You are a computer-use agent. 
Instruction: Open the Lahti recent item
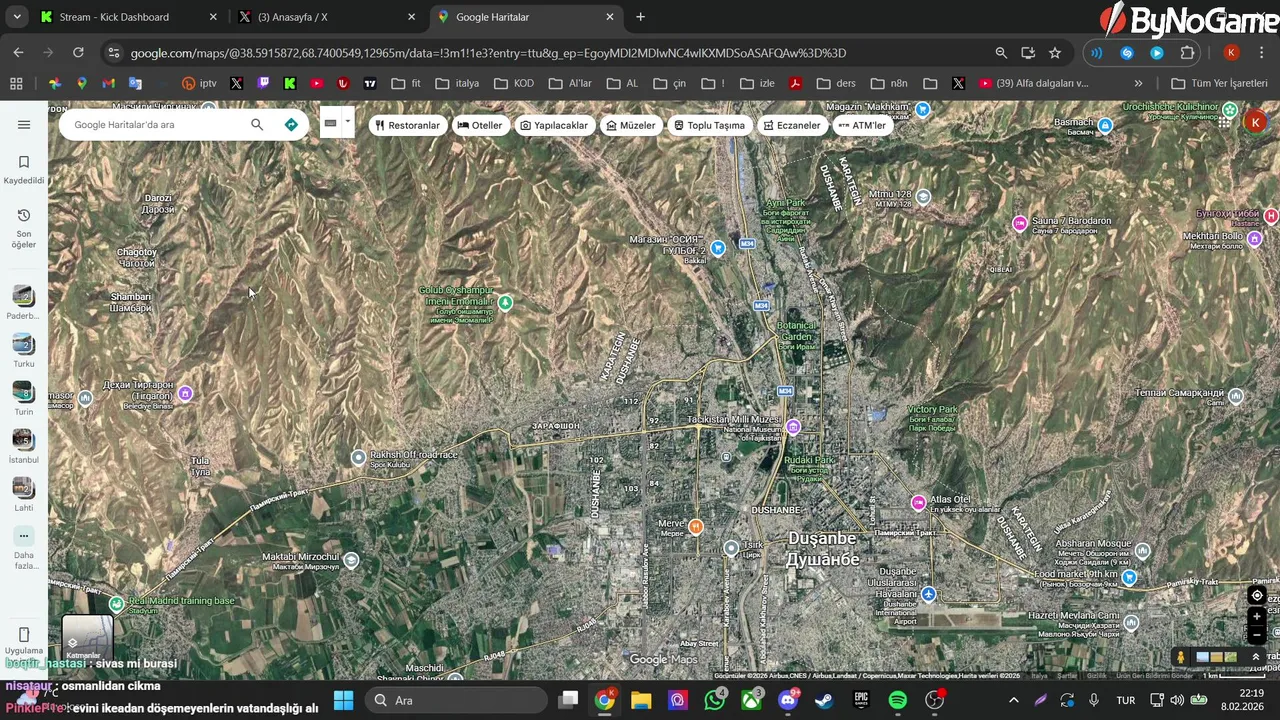pyautogui.click(x=23, y=488)
